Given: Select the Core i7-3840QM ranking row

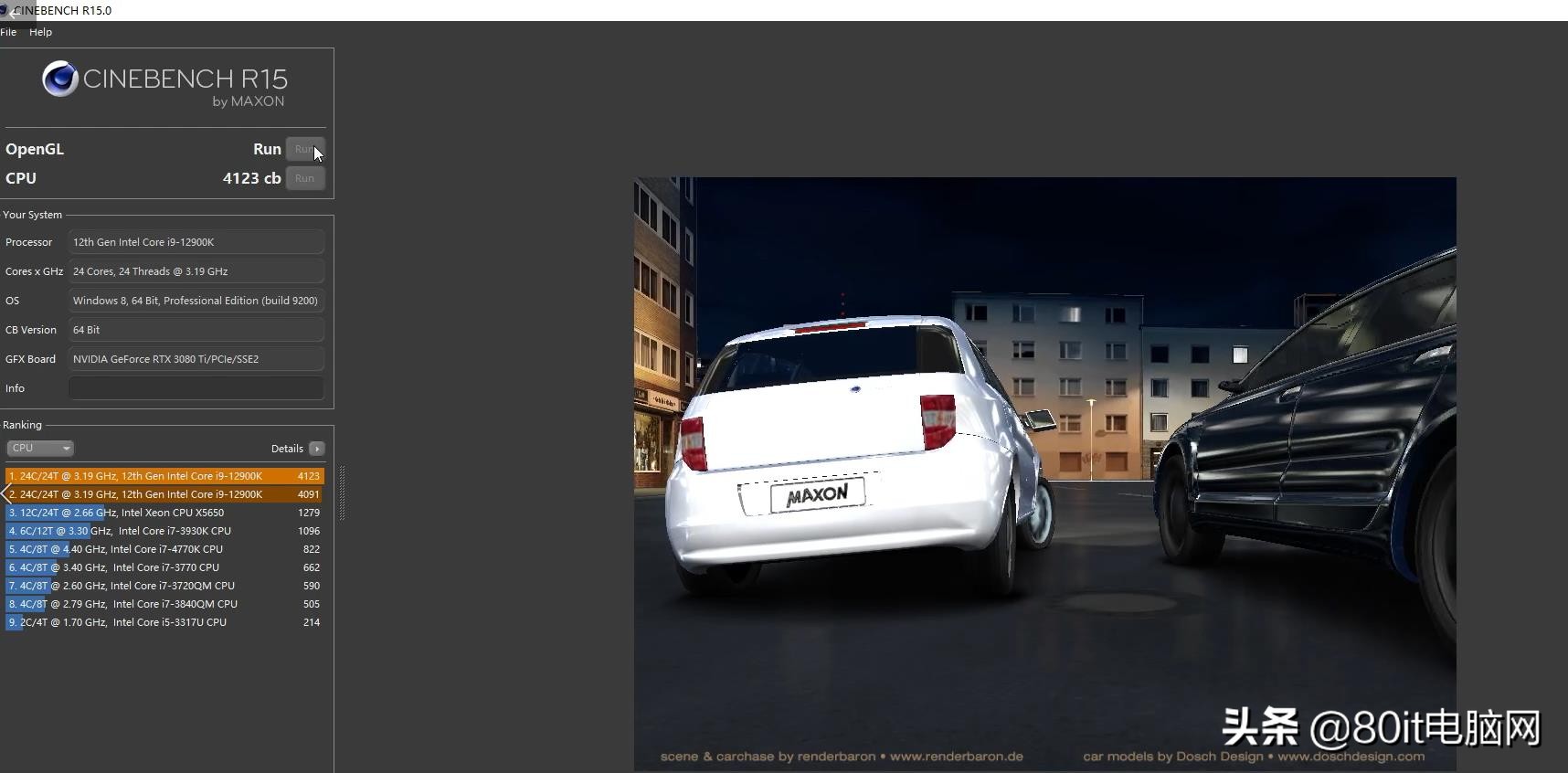Looking at the screenshot, I should (164, 604).
